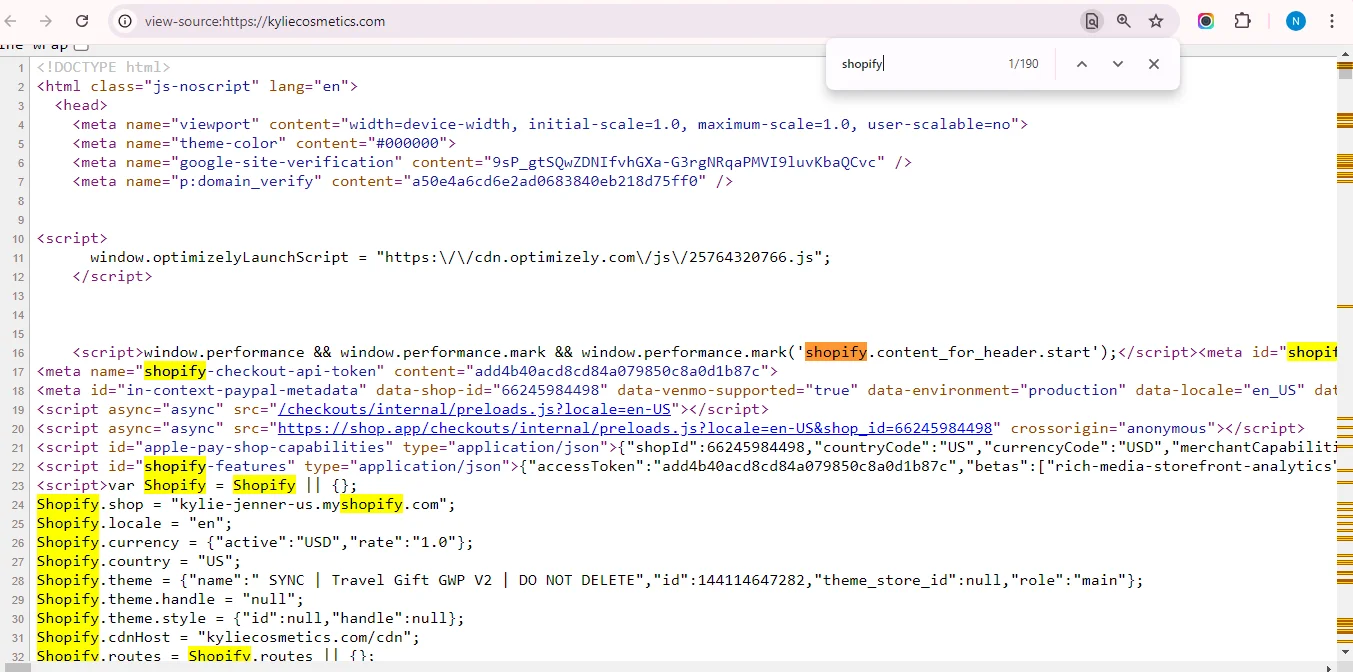Enable the Line wrap checkbox

(x=82, y=44)
